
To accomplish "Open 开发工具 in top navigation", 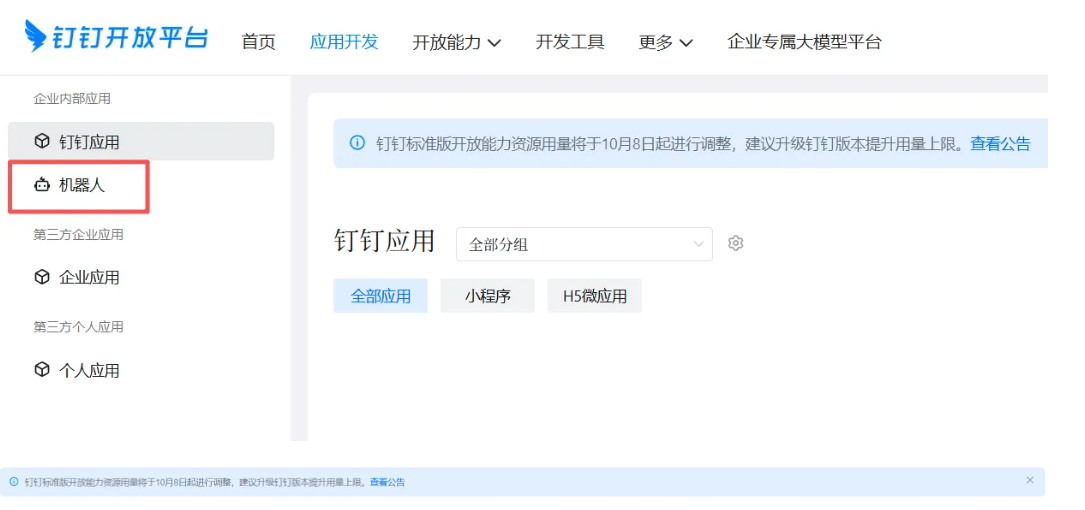I will pyautogui.click(x=570, y=42).
